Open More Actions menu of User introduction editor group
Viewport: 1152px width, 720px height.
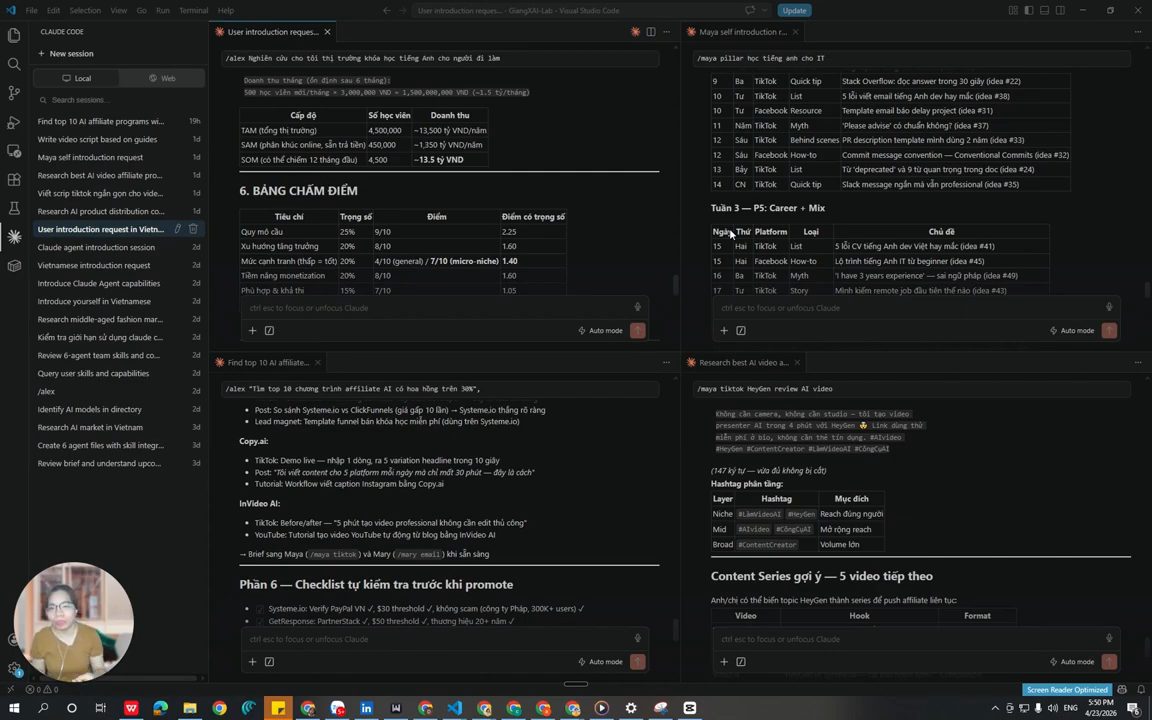666,32
